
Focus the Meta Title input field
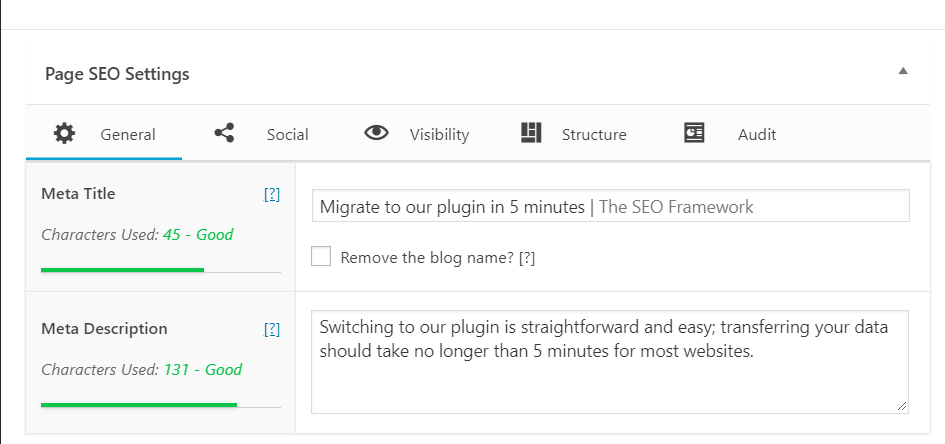point(610,206)
